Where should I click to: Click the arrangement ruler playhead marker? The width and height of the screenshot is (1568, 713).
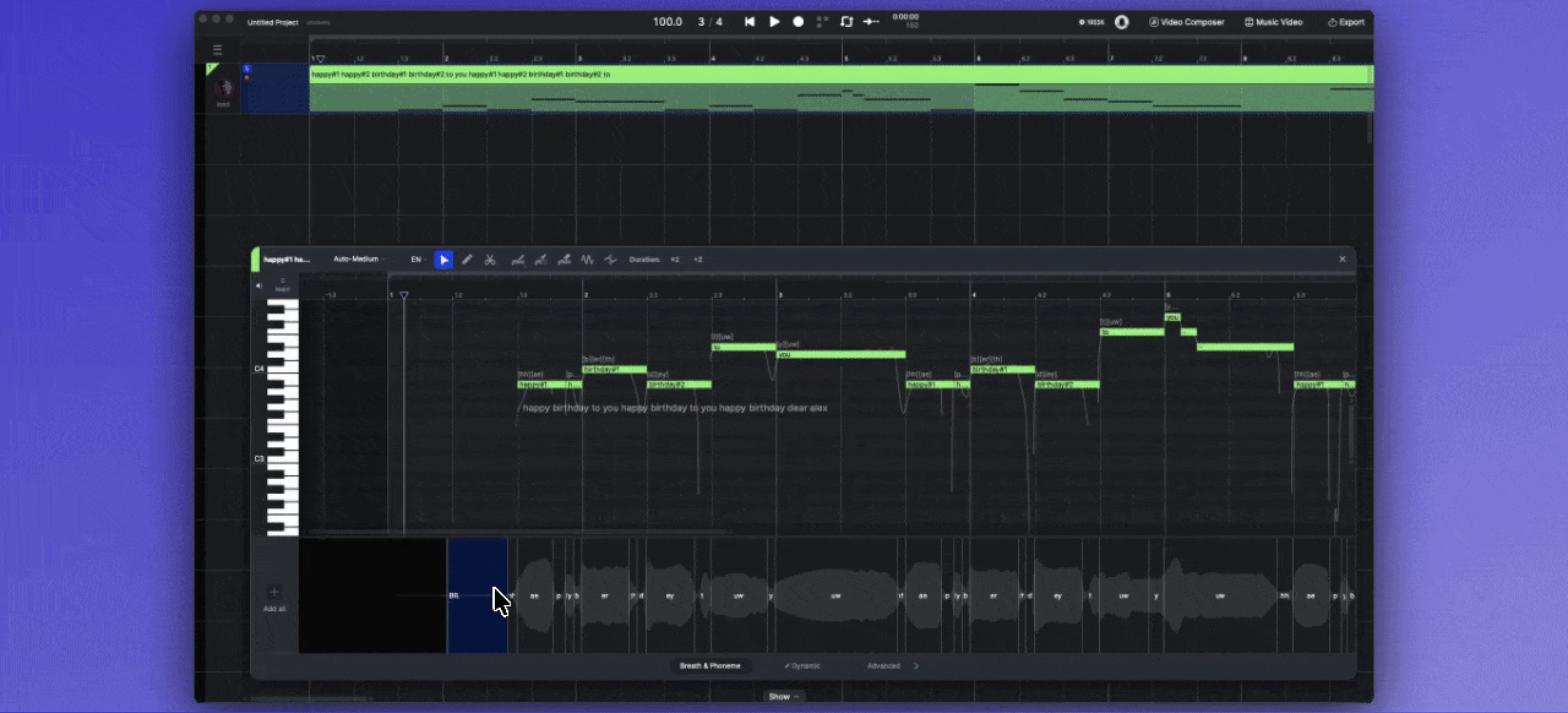point(320,59)
